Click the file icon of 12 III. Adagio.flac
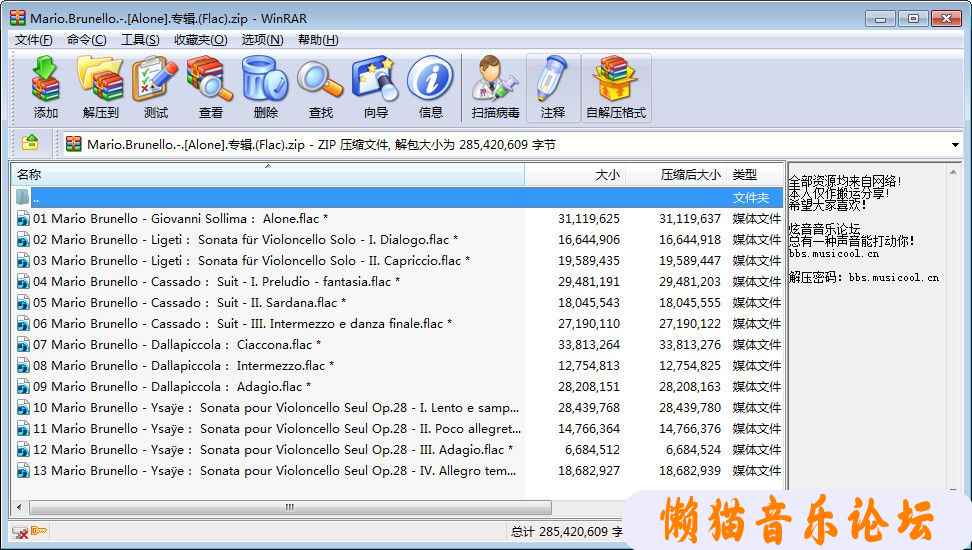The image size is (972, 550). [x=24, y=450]
